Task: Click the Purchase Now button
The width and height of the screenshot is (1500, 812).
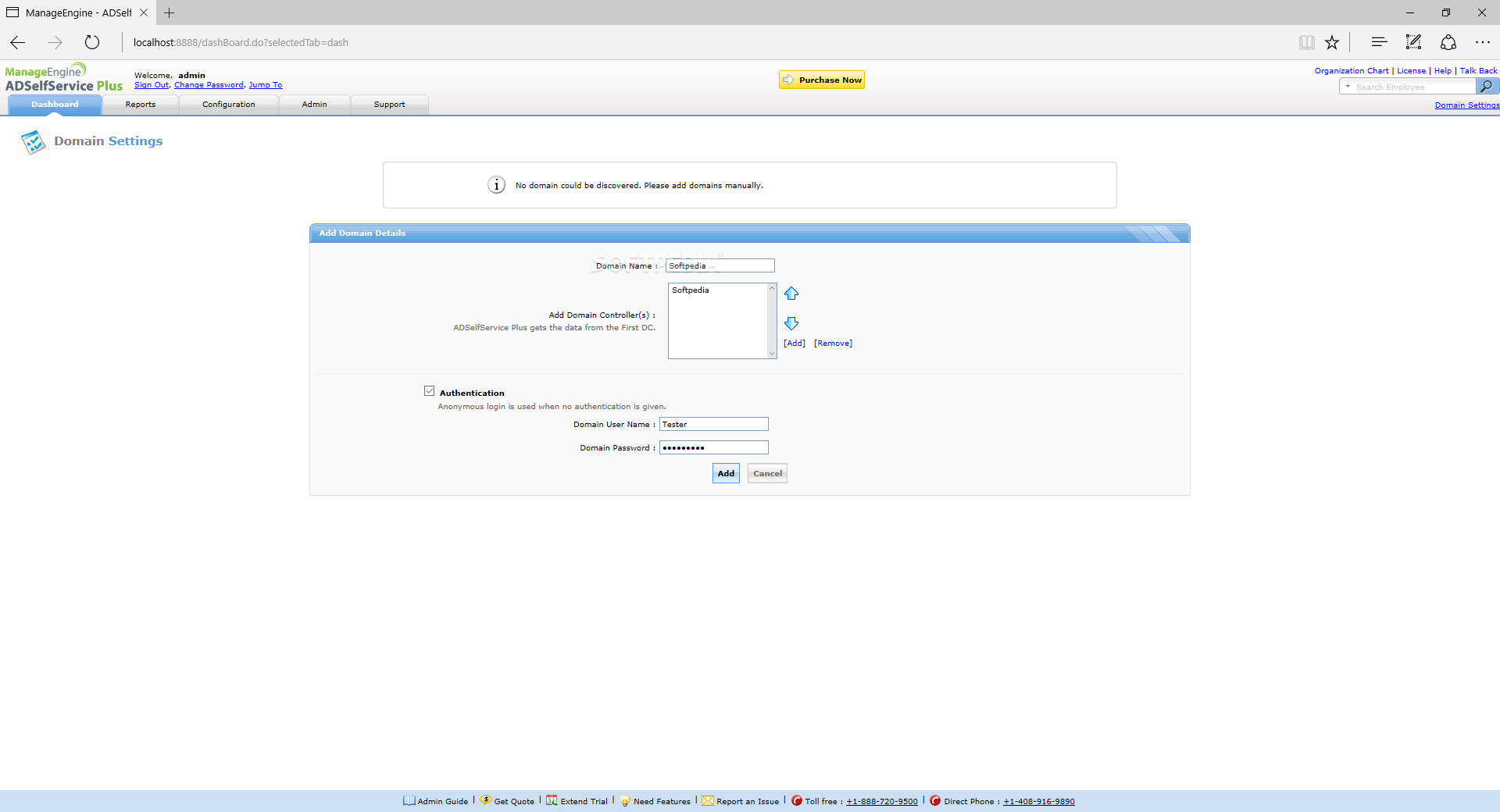Action: click(x=822, y=80)
